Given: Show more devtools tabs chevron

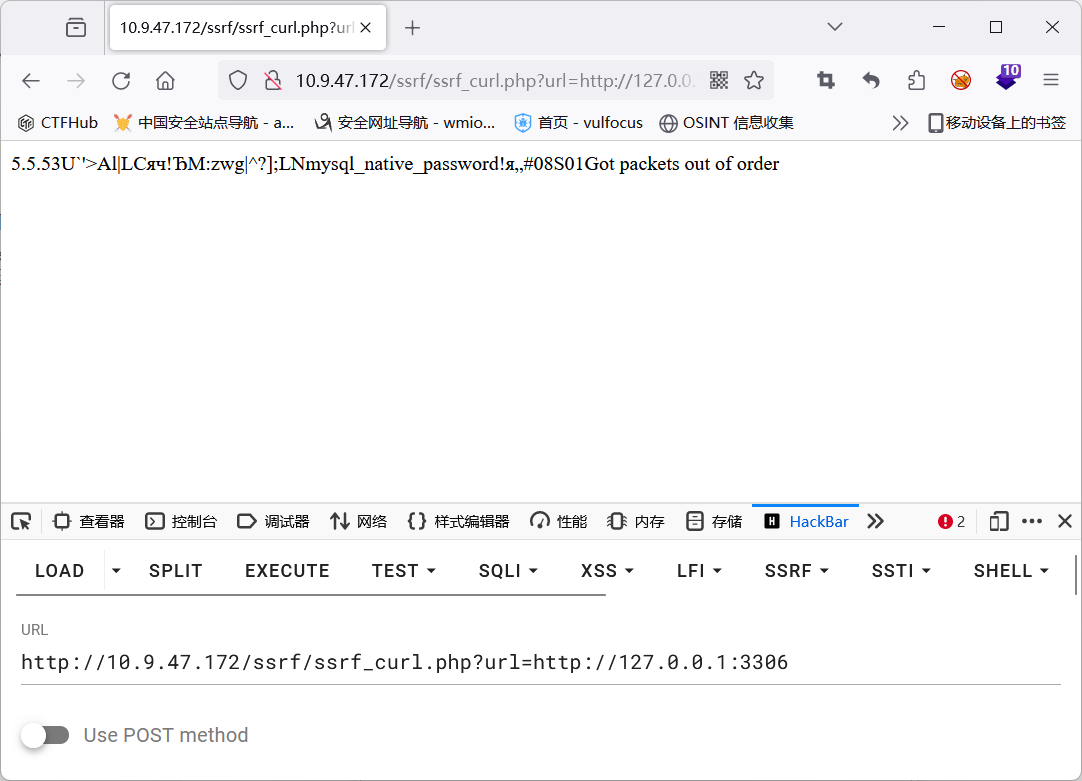Looking at the screenshot, I should coord(876,522).
